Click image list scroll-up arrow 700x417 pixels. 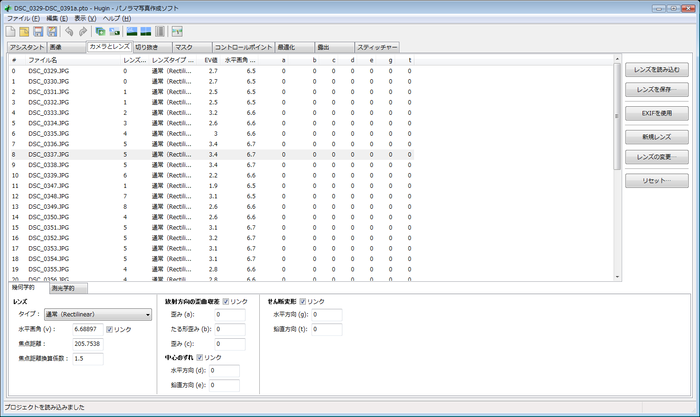[617, 59]
